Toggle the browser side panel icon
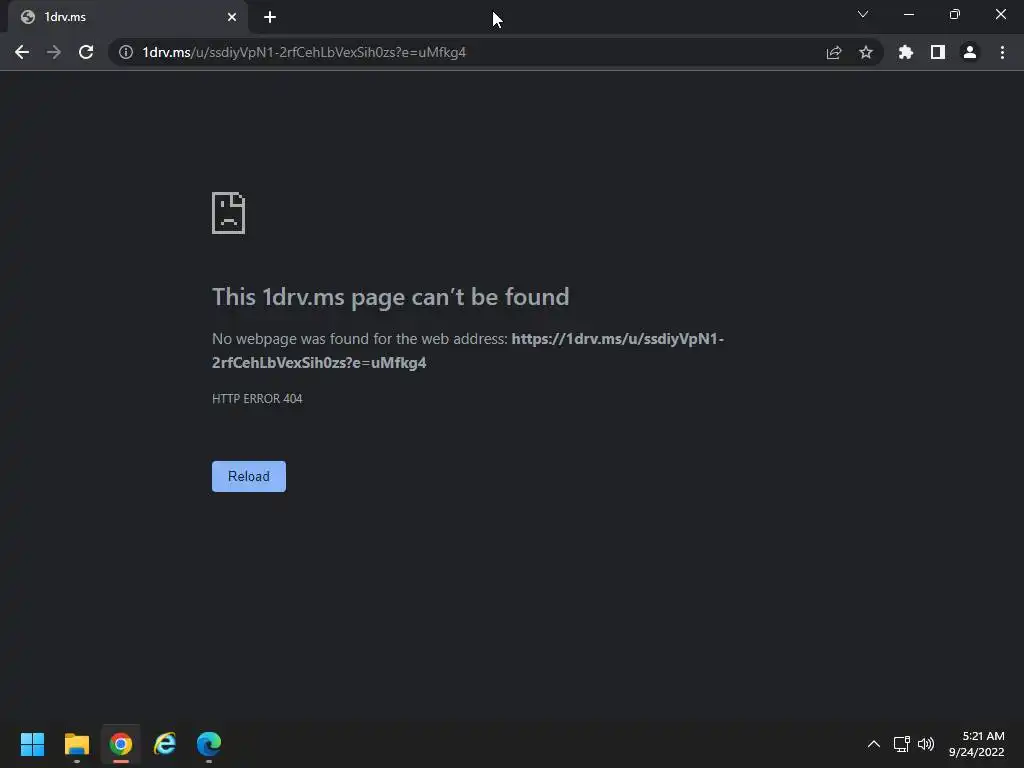The height and width of the screenshot is (768, 1024). pos(938,52)
